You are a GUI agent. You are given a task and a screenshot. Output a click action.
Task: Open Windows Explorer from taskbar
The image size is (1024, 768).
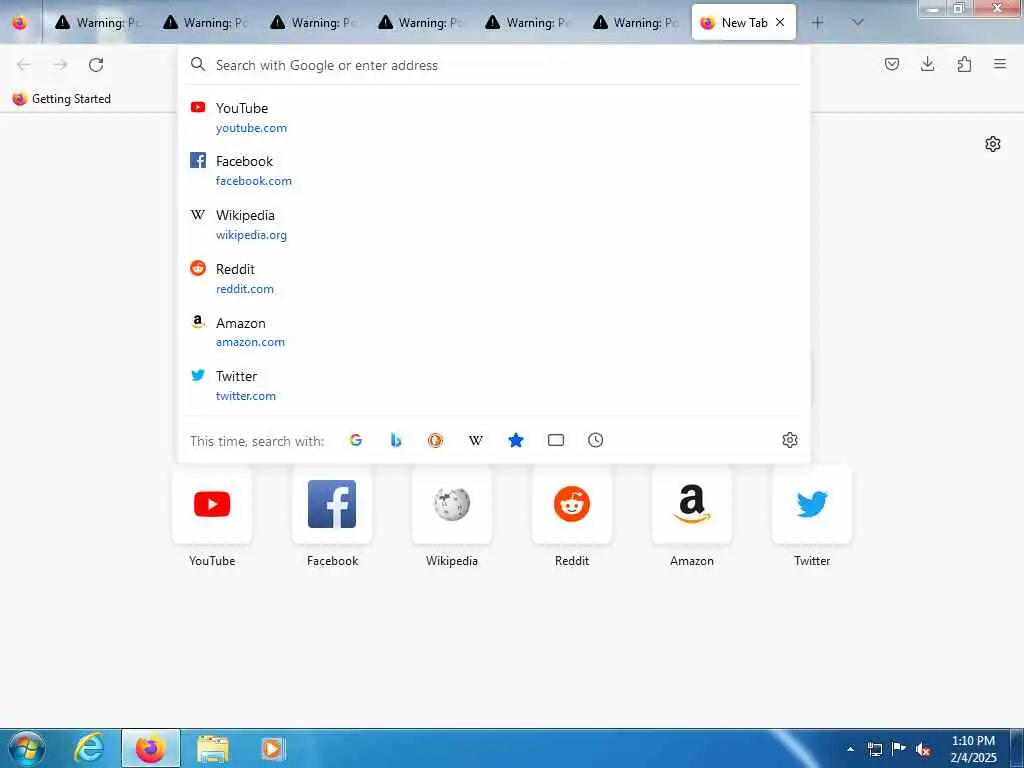click(x=212, y=748)
